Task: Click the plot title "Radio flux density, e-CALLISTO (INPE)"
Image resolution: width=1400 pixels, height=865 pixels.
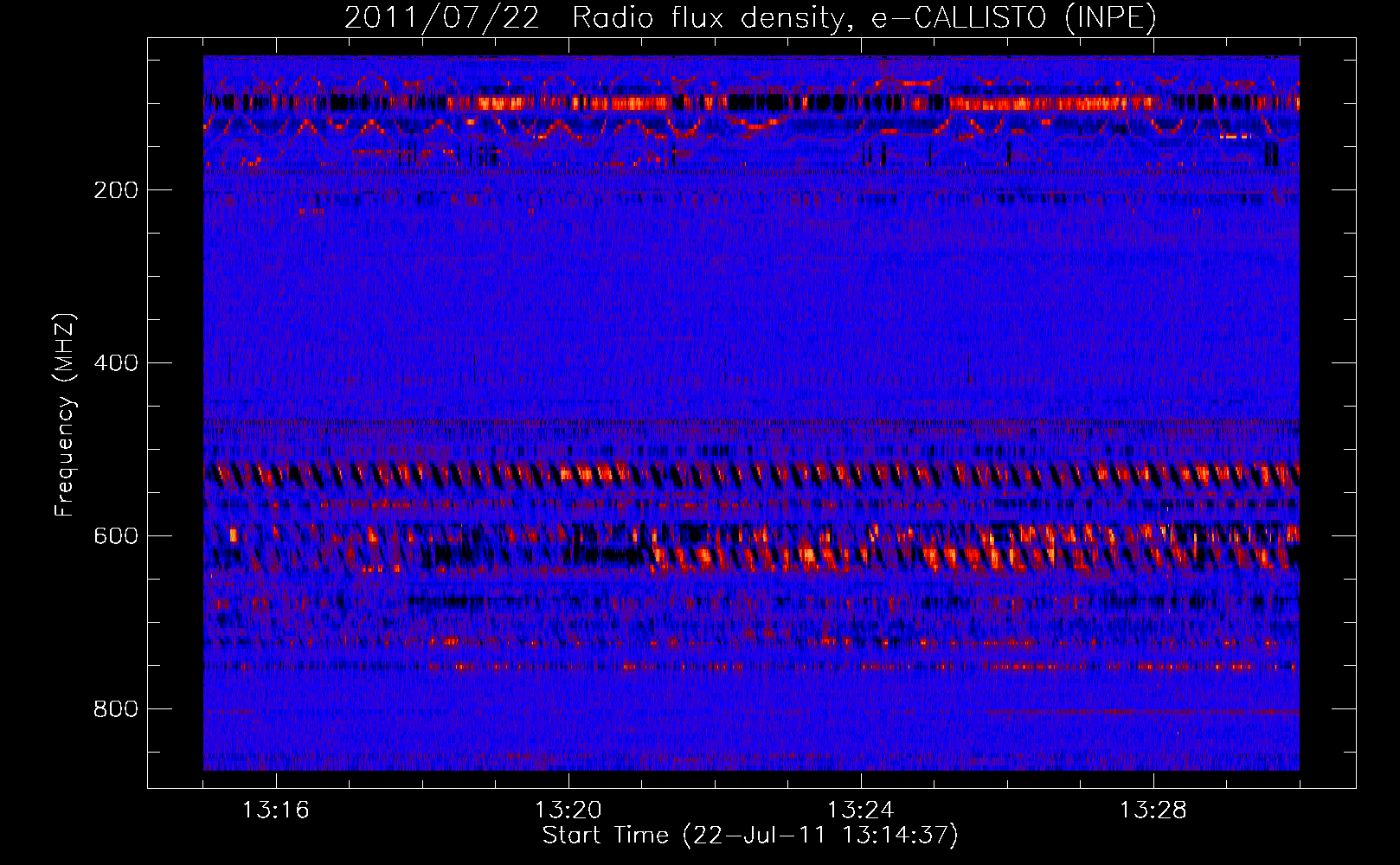Action: [864, 18]
